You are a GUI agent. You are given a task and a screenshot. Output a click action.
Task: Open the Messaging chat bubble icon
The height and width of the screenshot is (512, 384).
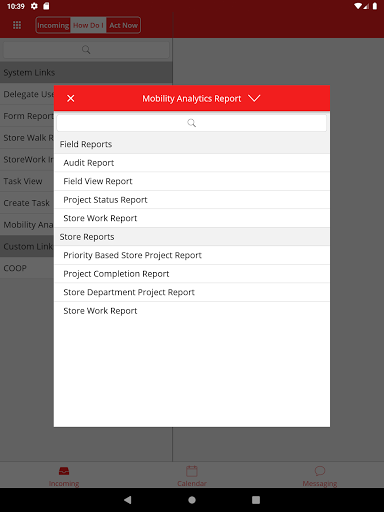pos(320,471)
